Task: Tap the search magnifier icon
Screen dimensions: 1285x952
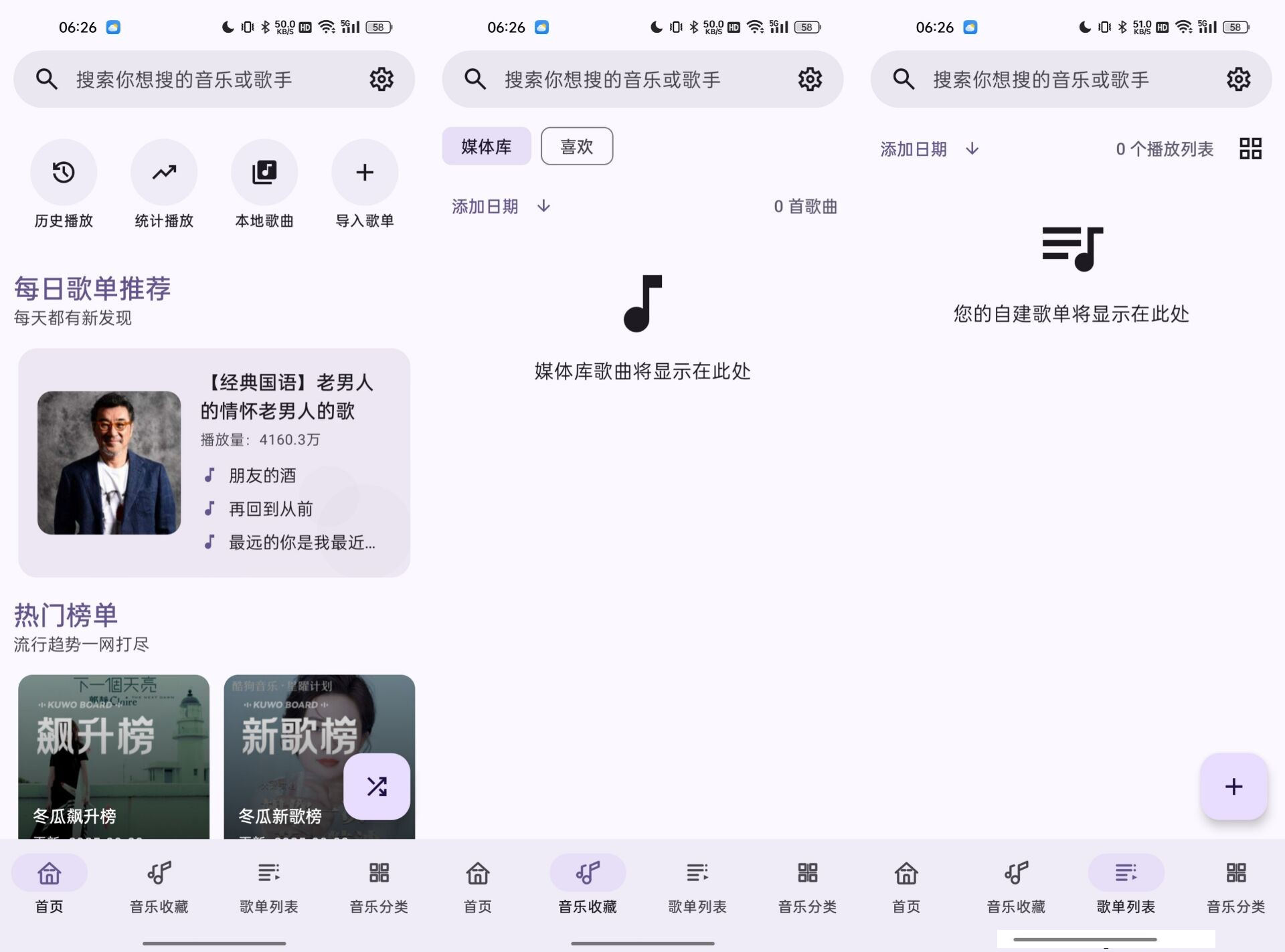Action: (x=47, y=79)
